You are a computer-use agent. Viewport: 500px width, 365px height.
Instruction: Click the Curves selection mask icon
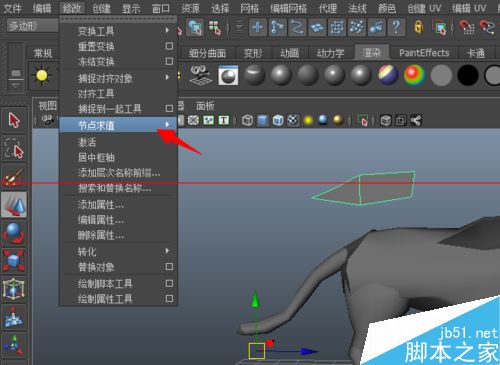pos(297,27)
